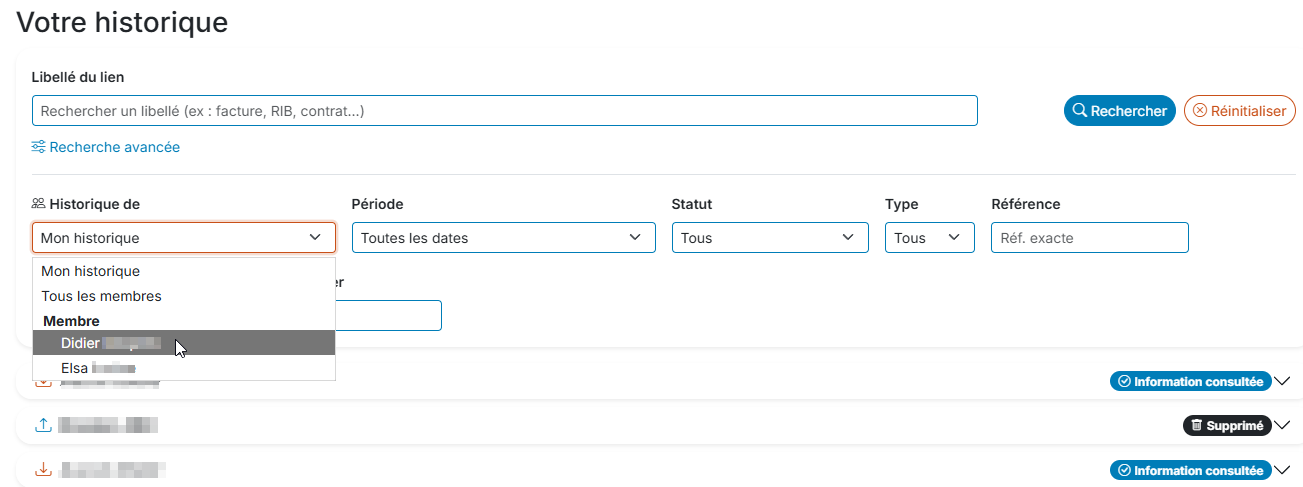Screen dimensions: 1303x487
Task: Click the download icon on the last row
Action: tap(43, 469)
